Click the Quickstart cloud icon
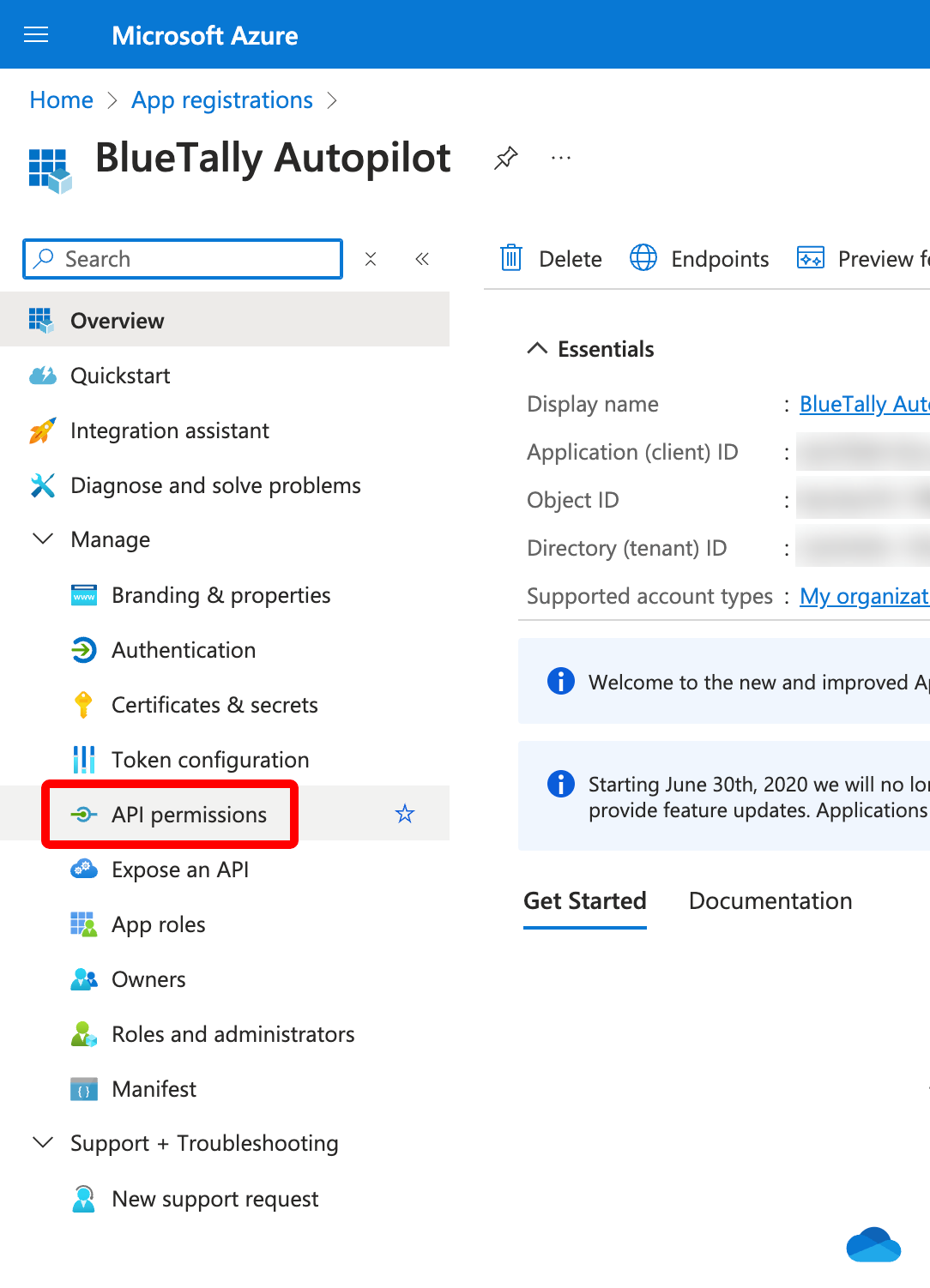This screenshot has height=1288, width=930. click(43, 376)
